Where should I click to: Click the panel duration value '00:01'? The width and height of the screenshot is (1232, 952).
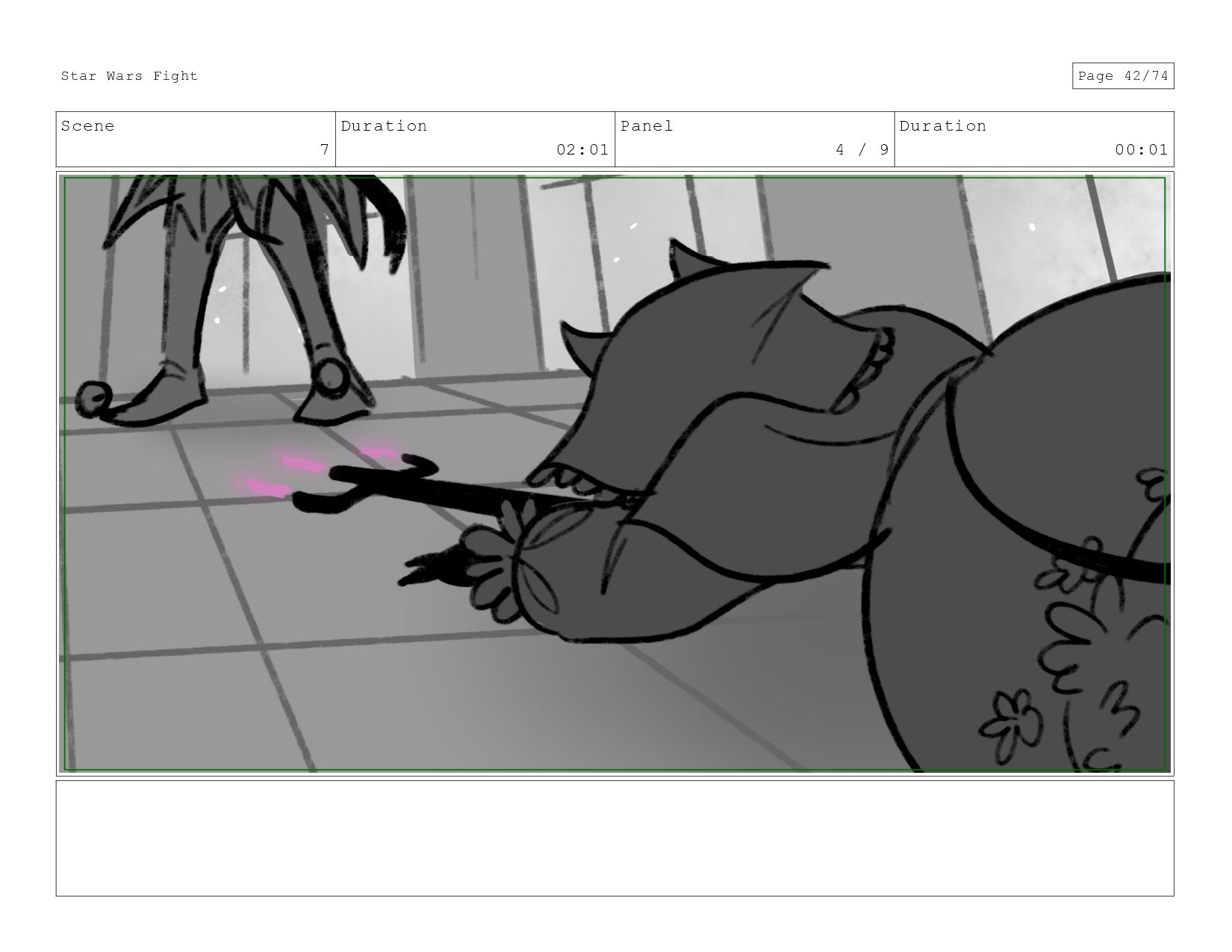click(1142, 149)
